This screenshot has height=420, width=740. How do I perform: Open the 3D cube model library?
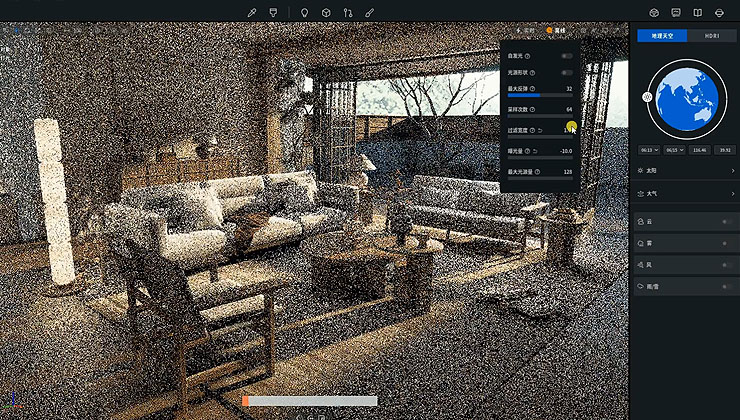326,13
